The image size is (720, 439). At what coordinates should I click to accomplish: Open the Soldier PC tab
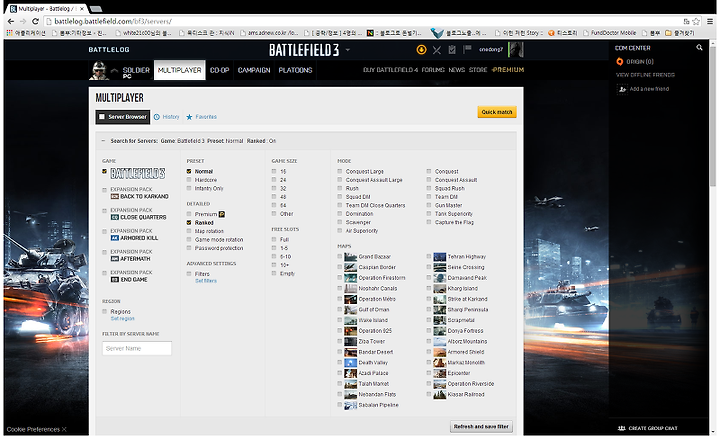[x=136, y=71]
